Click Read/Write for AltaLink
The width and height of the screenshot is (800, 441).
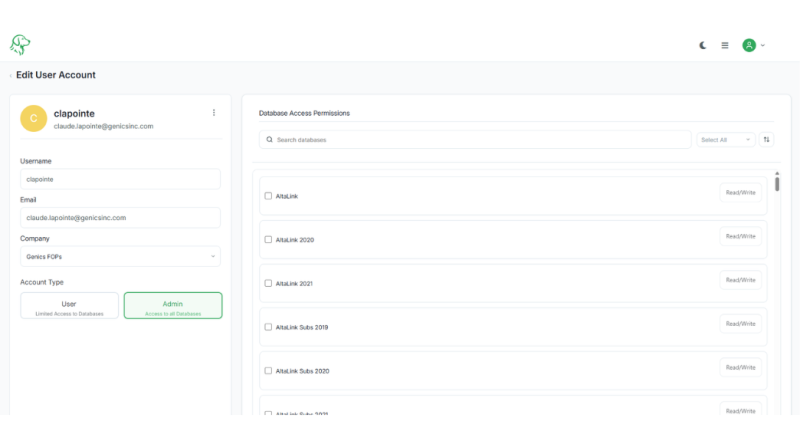point(740,193)
